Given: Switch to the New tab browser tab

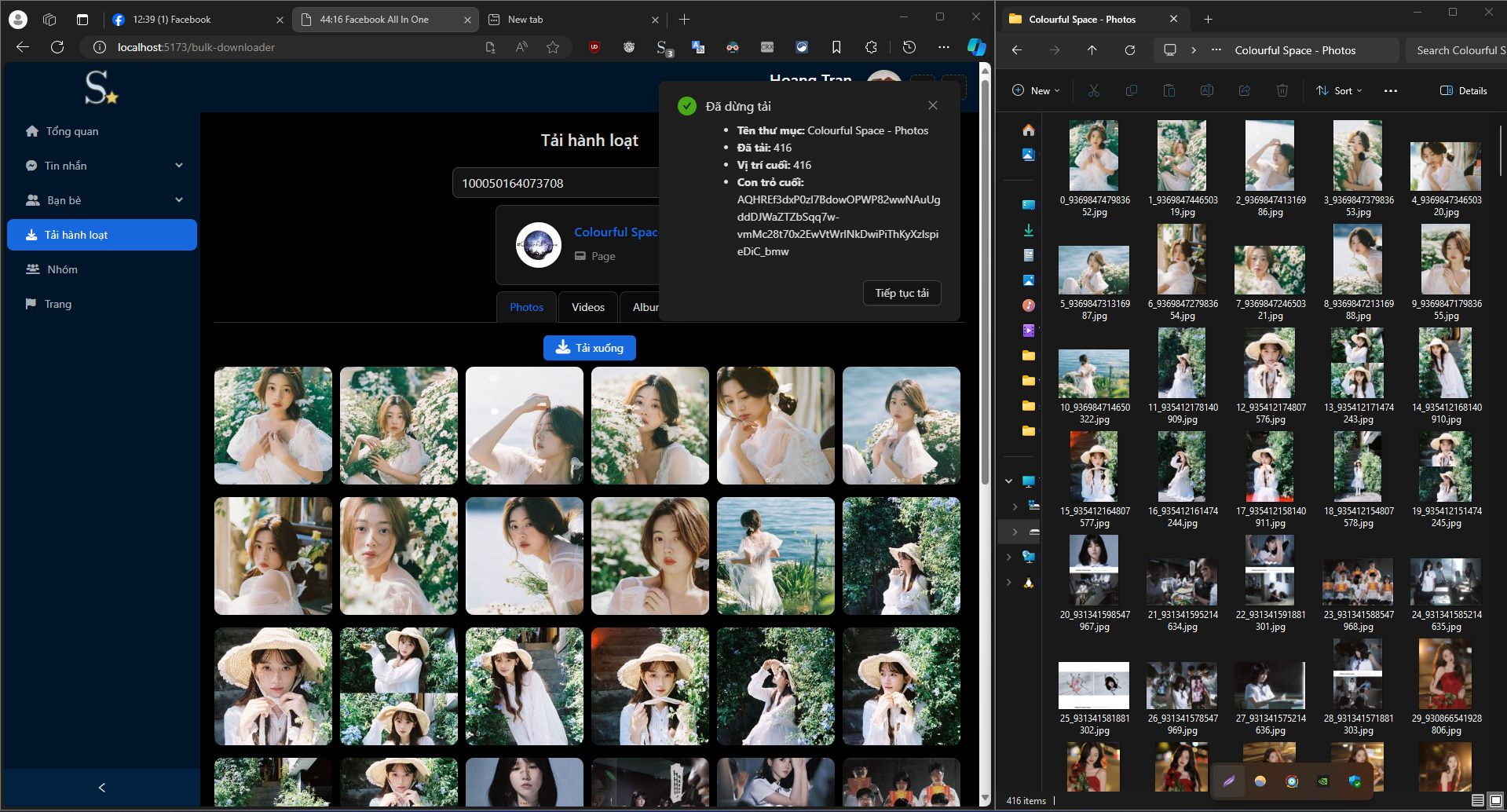Looking at the screenshot, I should tap(574, 20).
